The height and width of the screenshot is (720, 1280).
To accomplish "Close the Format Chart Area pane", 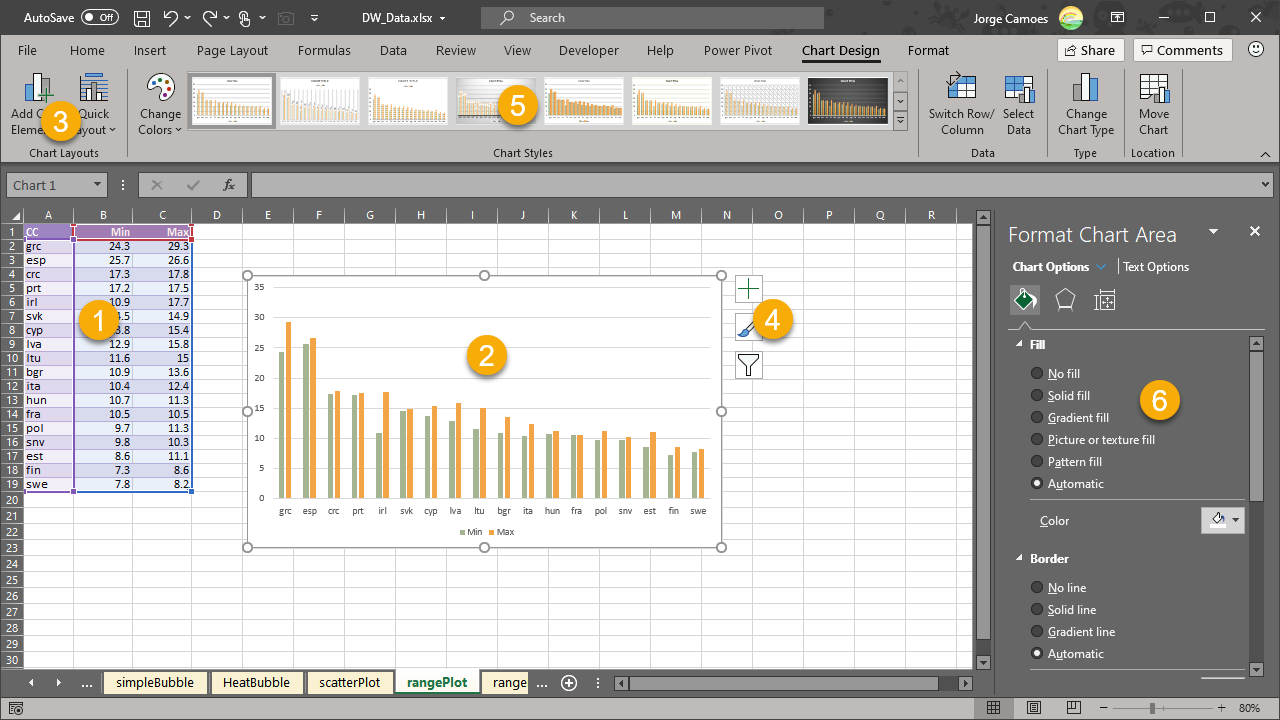I will [1255, 231].
